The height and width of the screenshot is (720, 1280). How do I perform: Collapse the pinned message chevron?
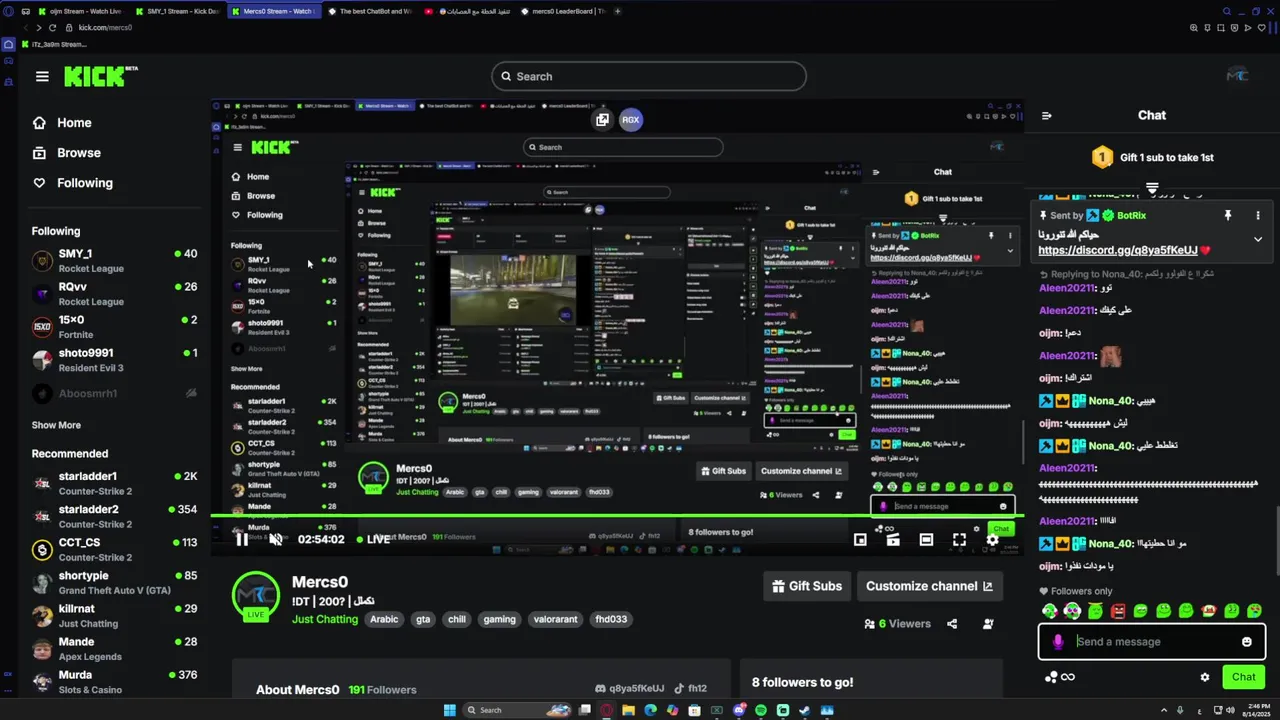(1258, 239)
